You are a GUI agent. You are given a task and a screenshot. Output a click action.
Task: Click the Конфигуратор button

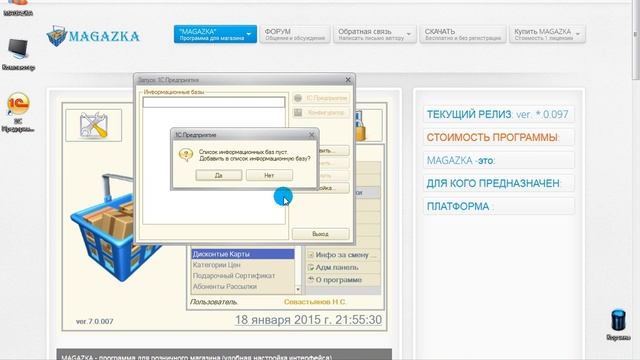pyautogui.click(x=321, y=113)
